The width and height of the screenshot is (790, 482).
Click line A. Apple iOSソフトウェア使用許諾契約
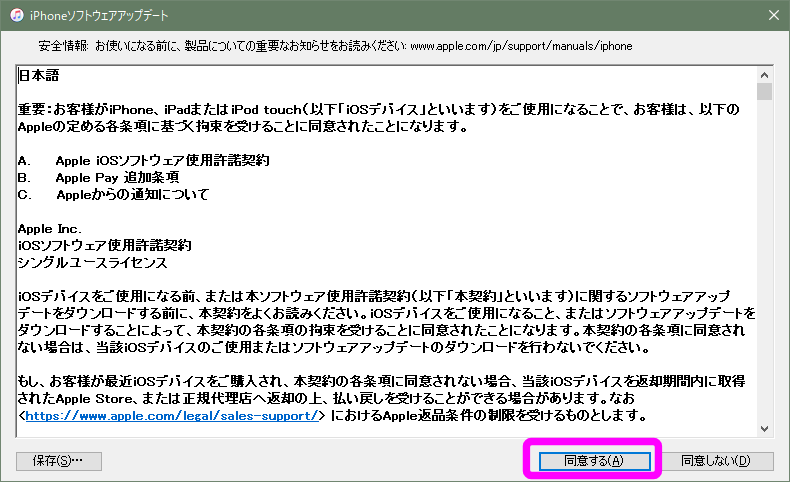[x=144, y=161]
